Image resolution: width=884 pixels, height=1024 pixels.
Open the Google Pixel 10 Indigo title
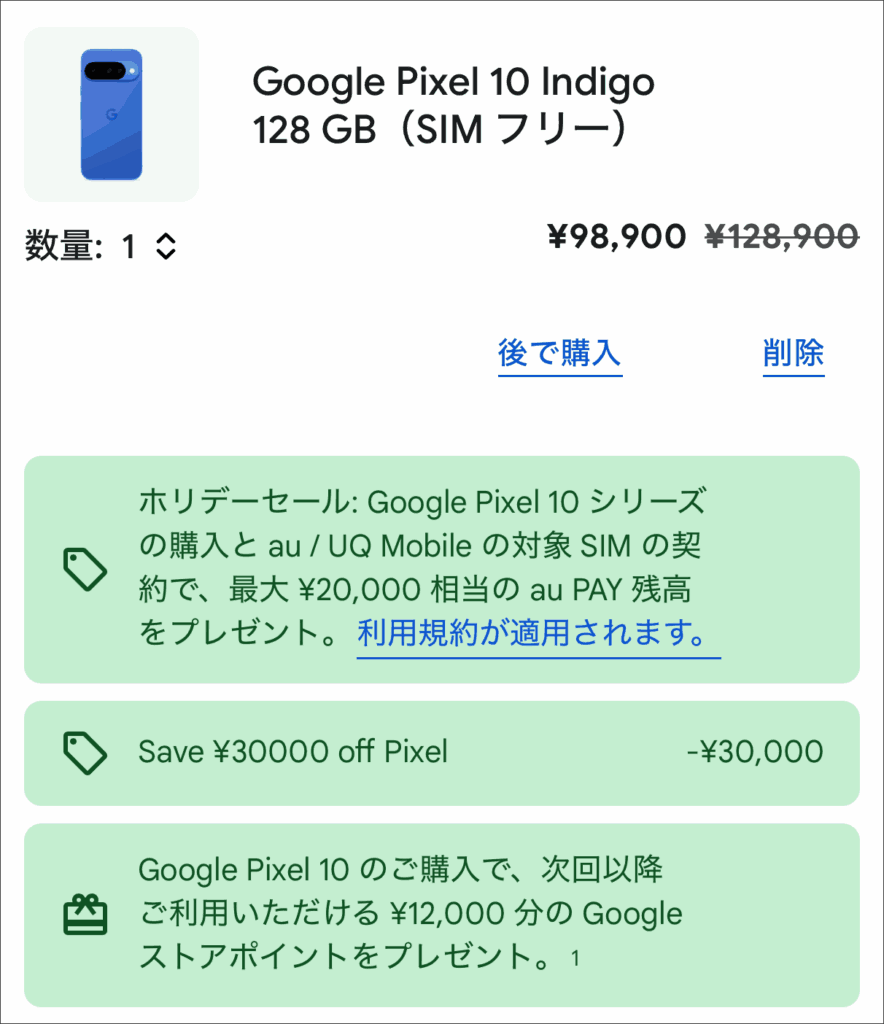pos(453,82)
